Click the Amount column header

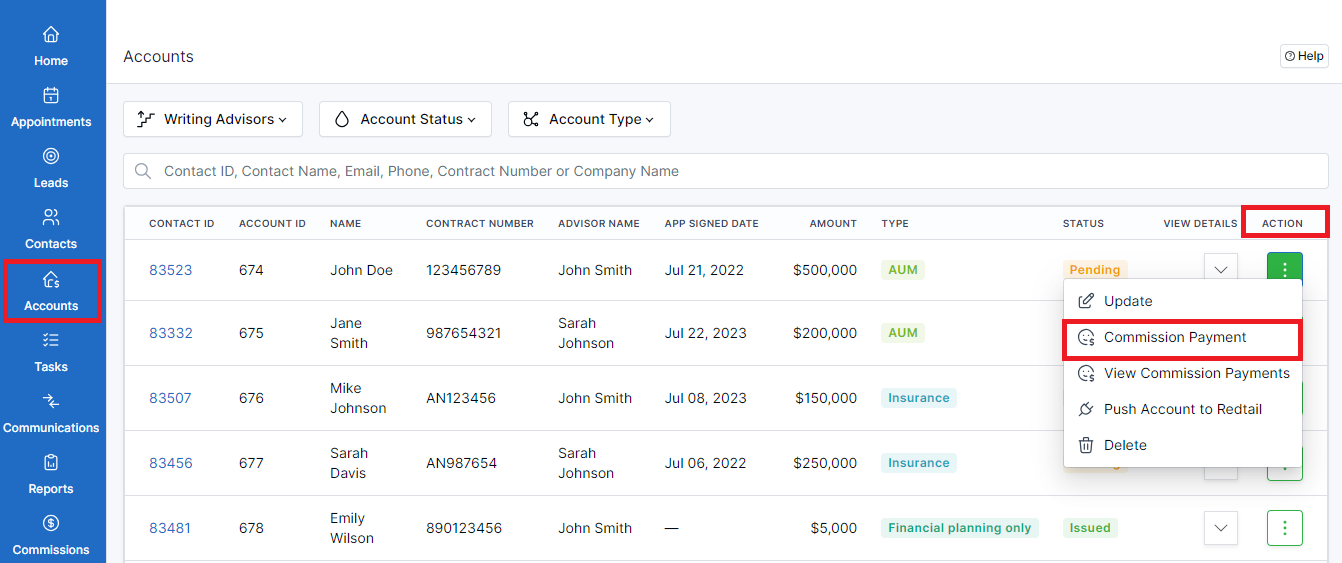point(833,223)
